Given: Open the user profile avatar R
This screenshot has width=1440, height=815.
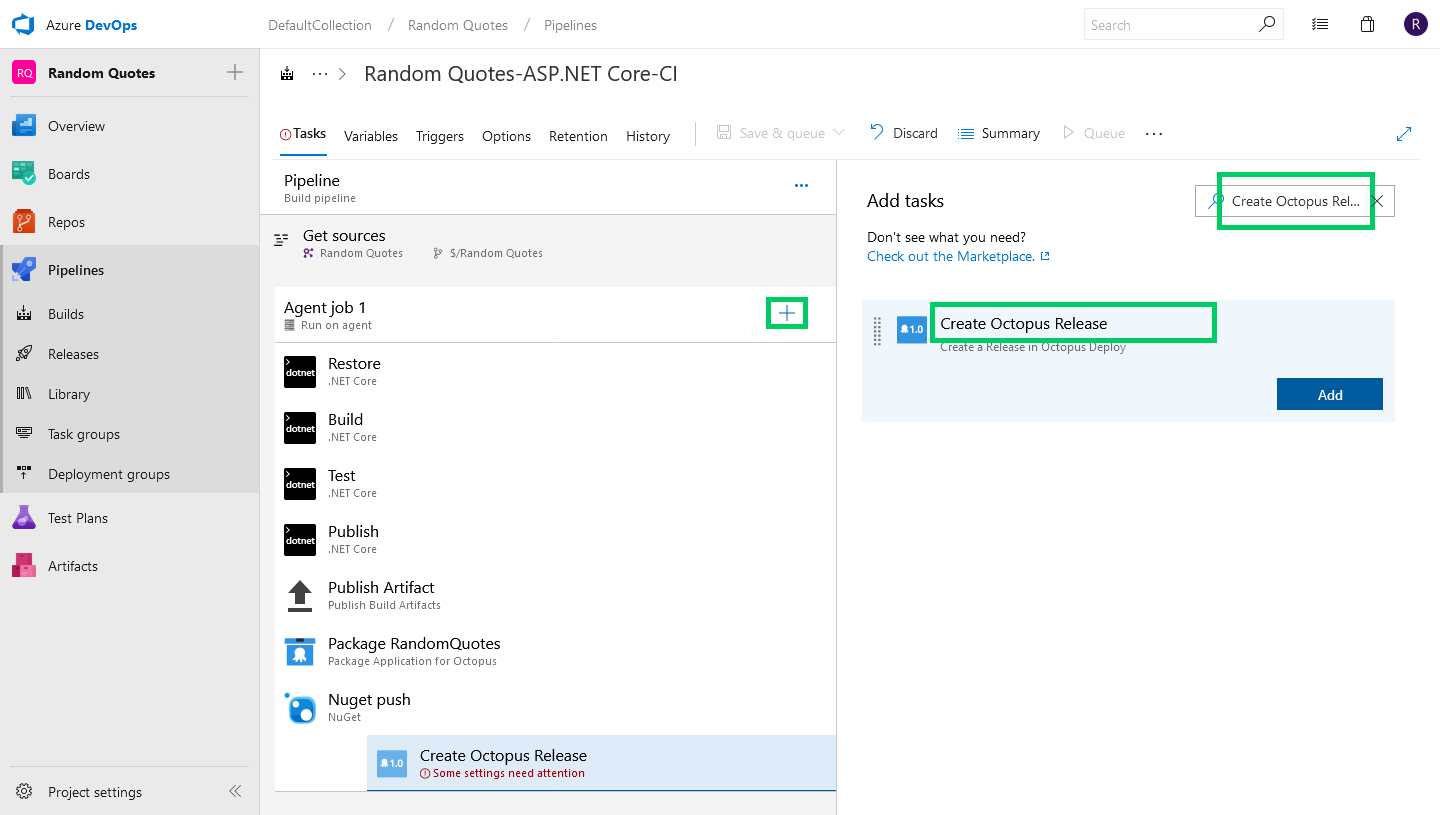Looking at the screenshot, I should tap(1415, 25).
